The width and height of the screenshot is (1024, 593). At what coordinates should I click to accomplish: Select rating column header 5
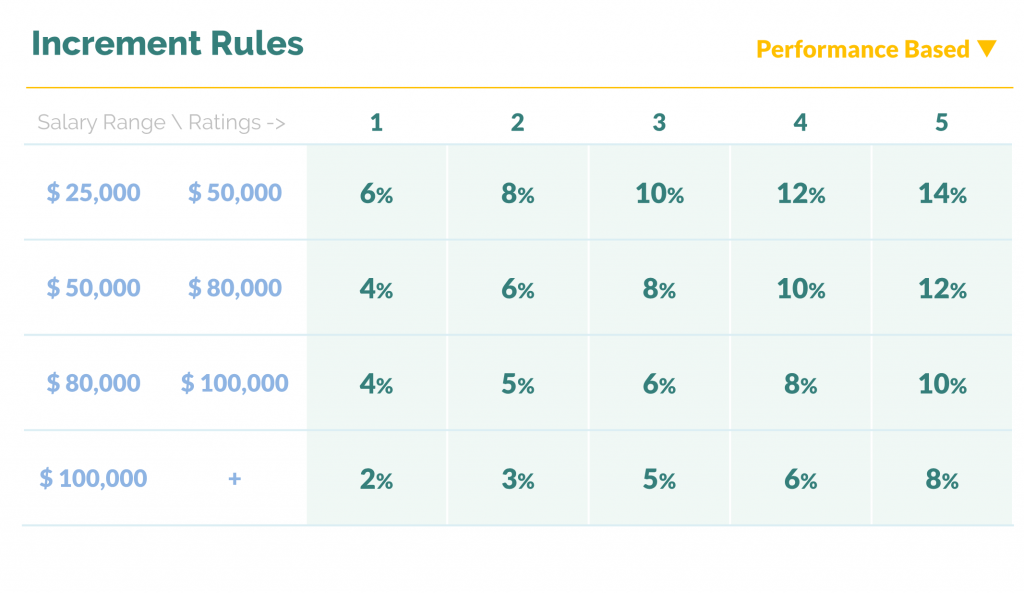pos(942,122)
